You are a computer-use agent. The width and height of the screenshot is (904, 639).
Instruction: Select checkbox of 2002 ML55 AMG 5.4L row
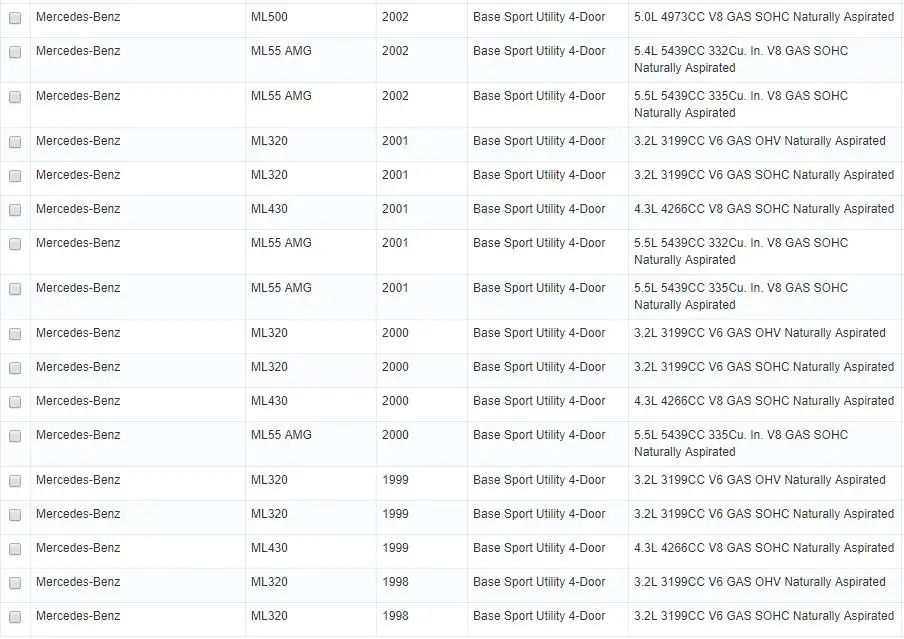15,52
